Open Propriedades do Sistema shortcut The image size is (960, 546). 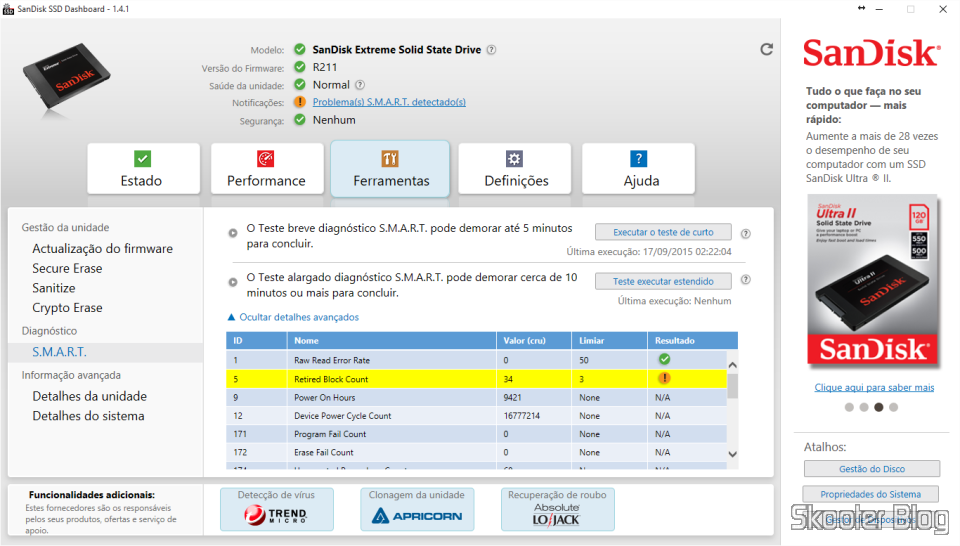click(871, 494)
